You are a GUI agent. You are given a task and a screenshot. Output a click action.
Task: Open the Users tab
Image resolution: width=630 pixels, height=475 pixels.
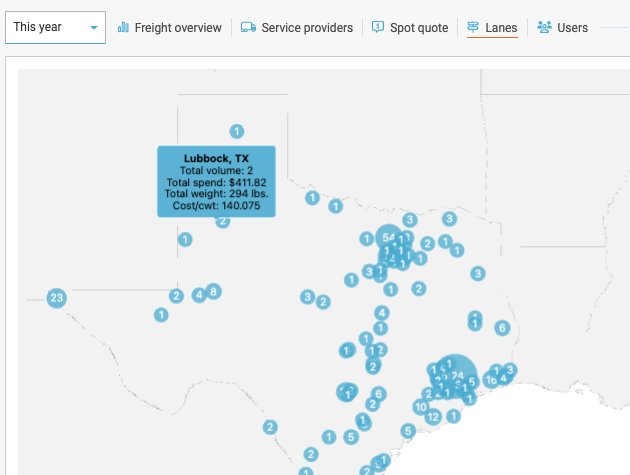coord(572,28)
